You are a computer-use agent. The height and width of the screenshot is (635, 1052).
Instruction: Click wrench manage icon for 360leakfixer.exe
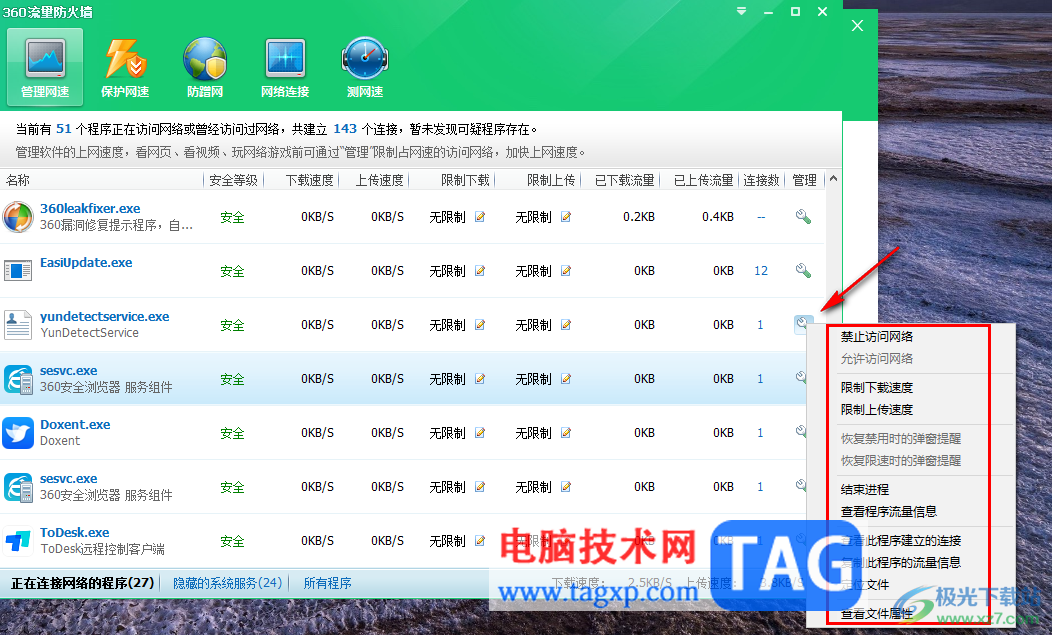tap(803, 217)
